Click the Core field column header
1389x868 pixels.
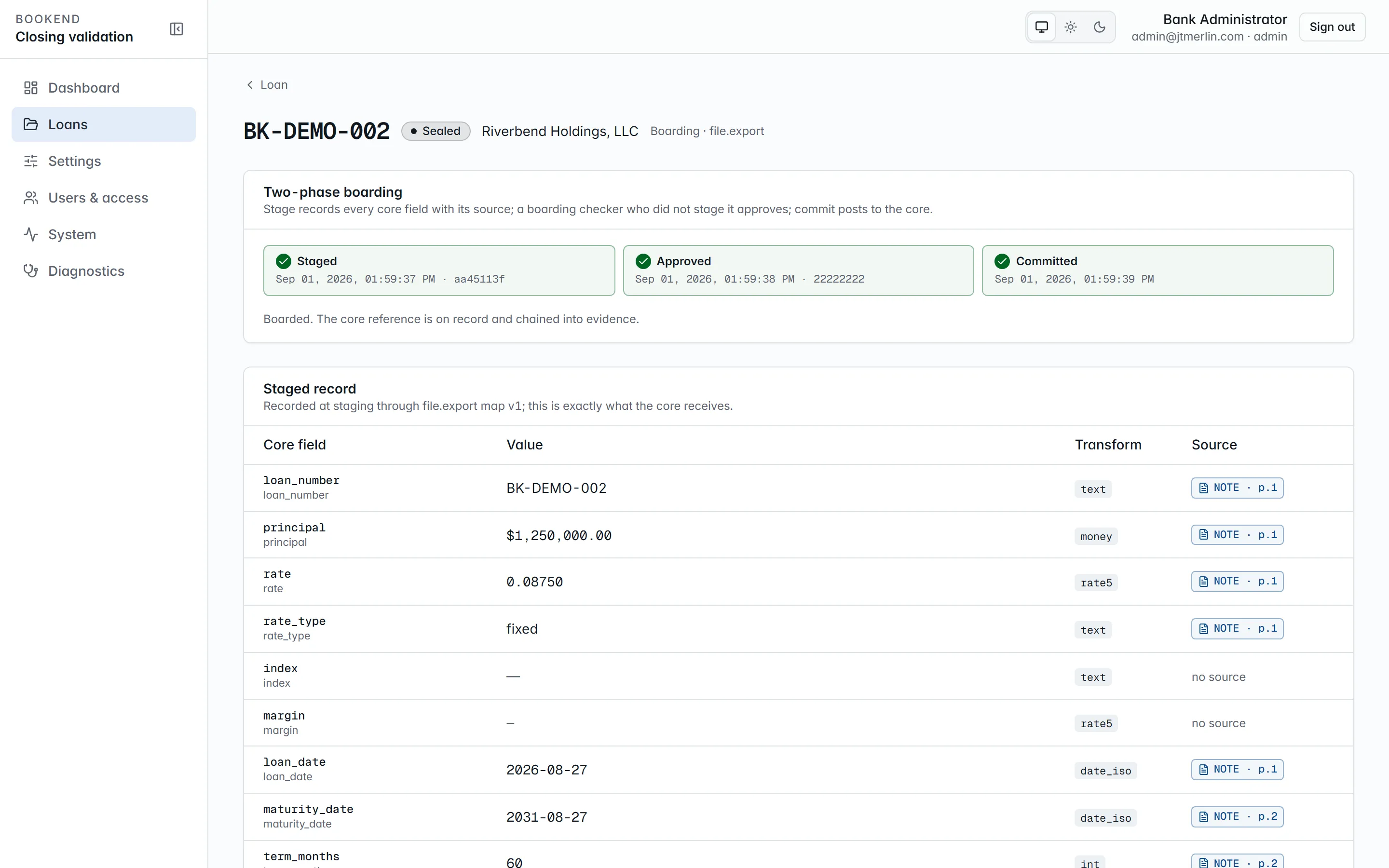(295, 445)
